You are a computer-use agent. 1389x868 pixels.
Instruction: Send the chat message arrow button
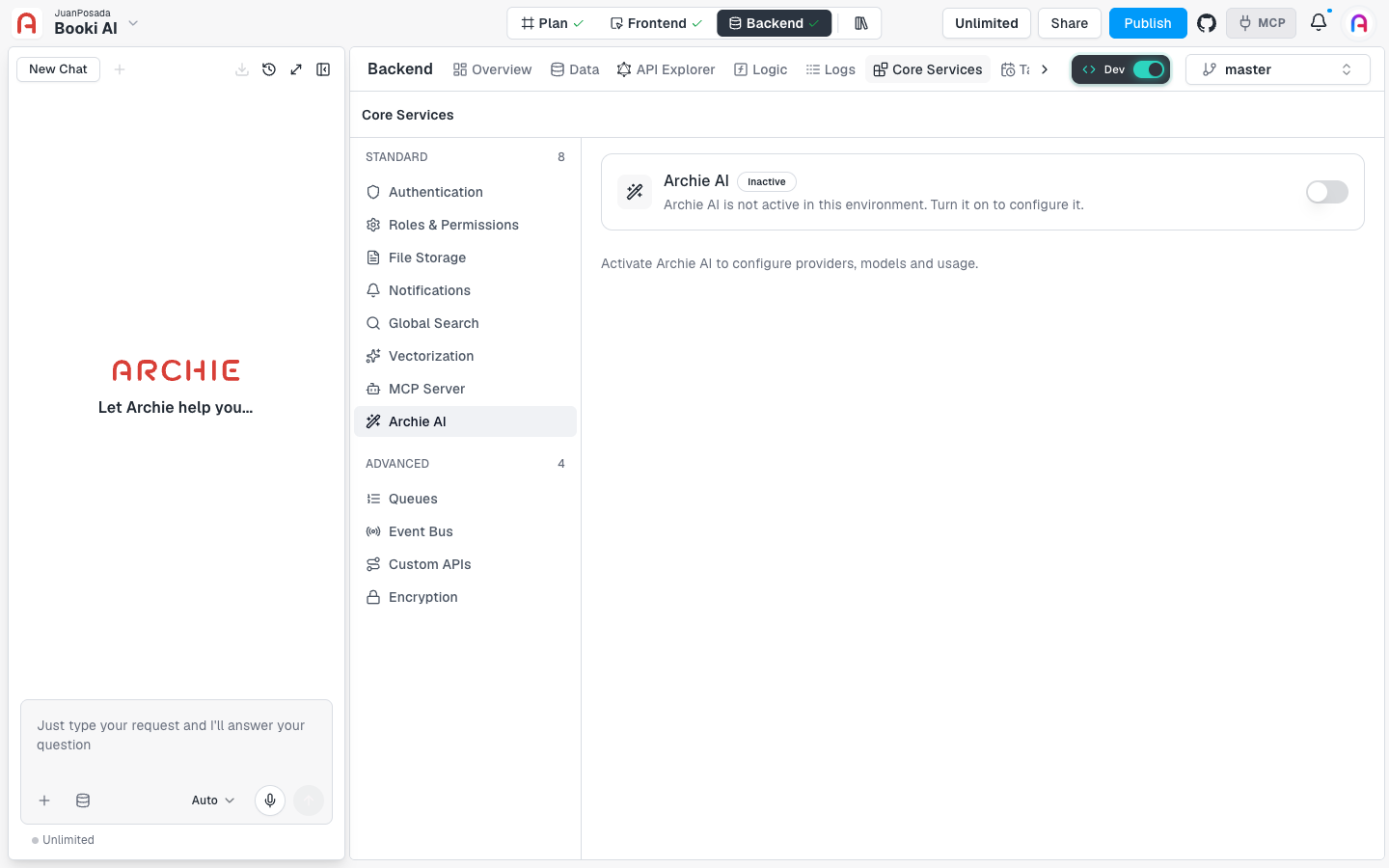click(309, 800)
